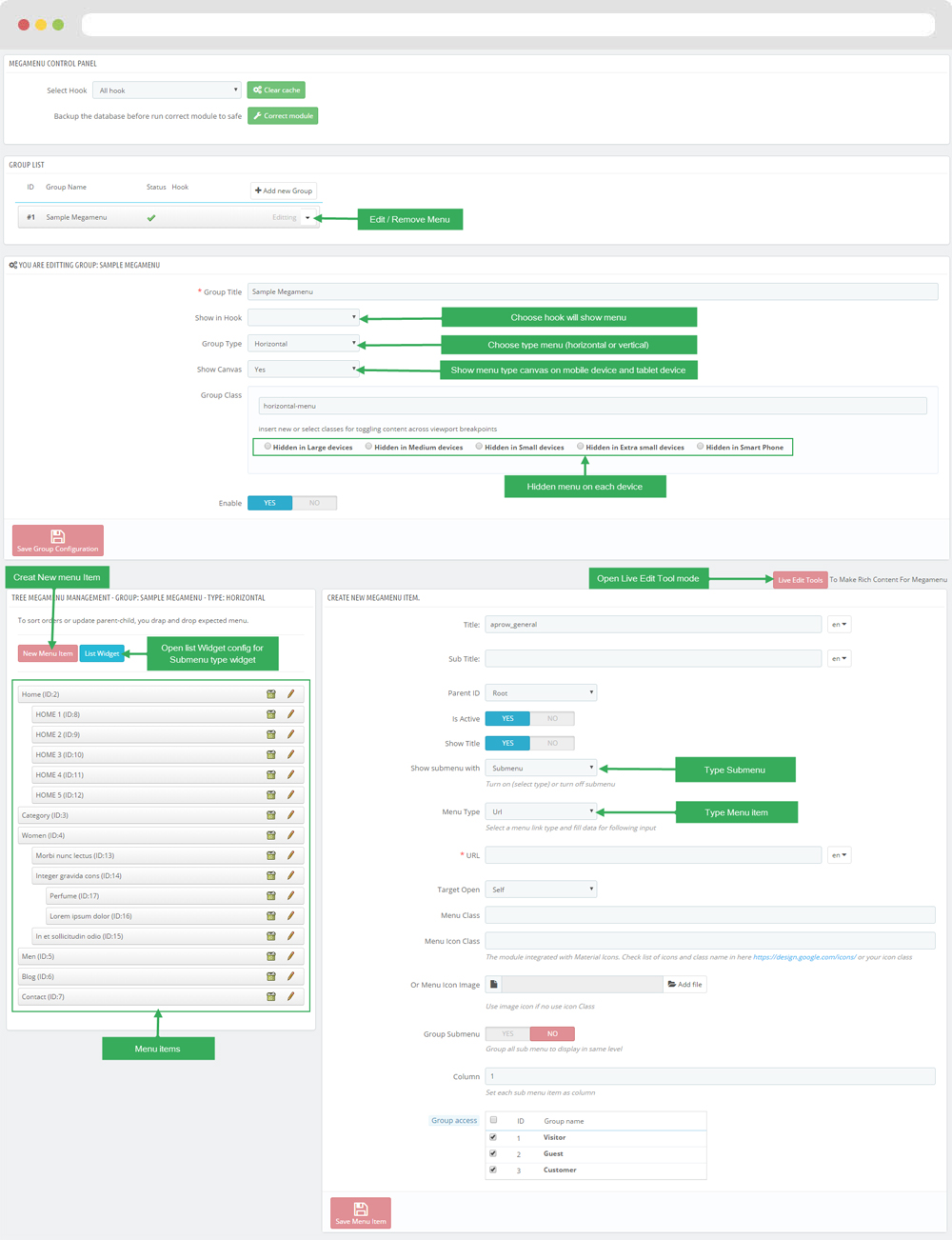Screen dimensions: 952x1240
Task: Set Group Submenu toggle to YES
Action: [507, 1033]
